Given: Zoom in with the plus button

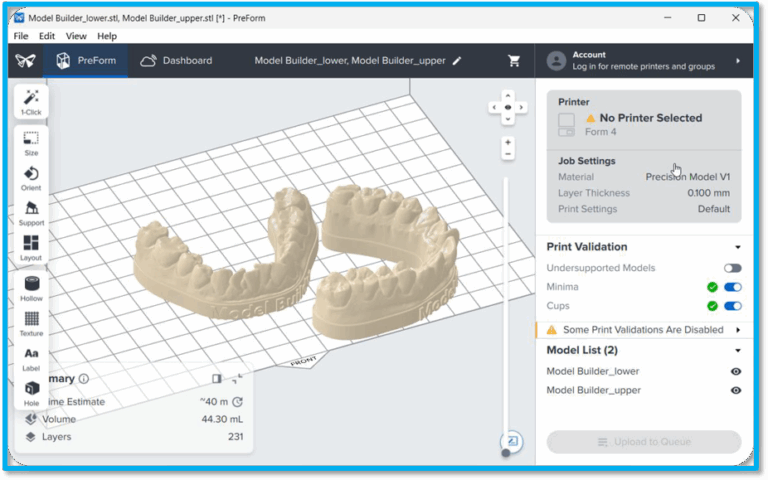Looking at the screenshot, I should (508, 143).
